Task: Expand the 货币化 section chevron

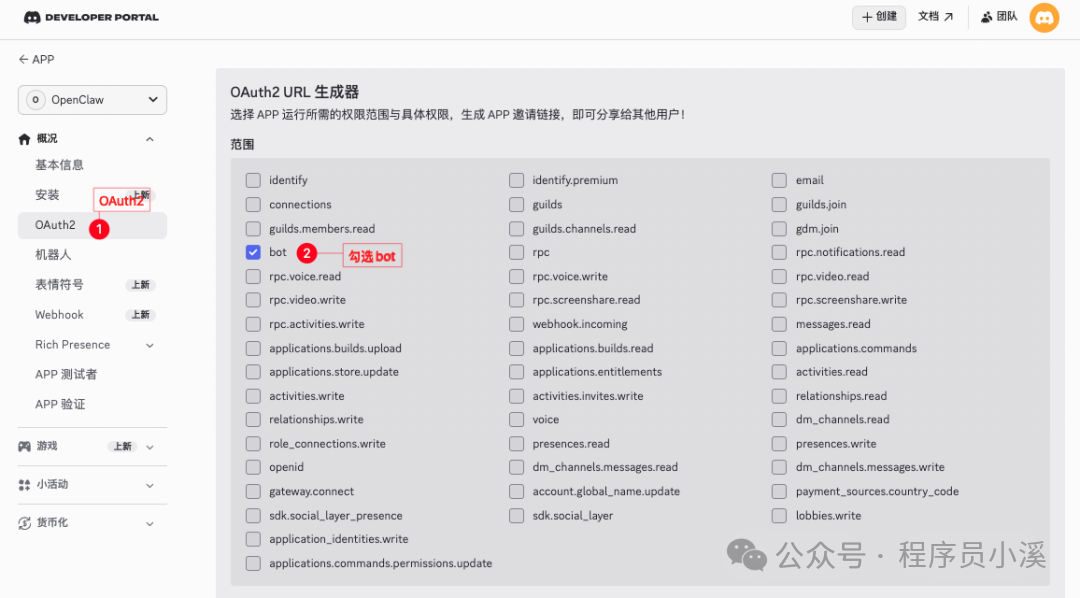Action: point(149,524)
